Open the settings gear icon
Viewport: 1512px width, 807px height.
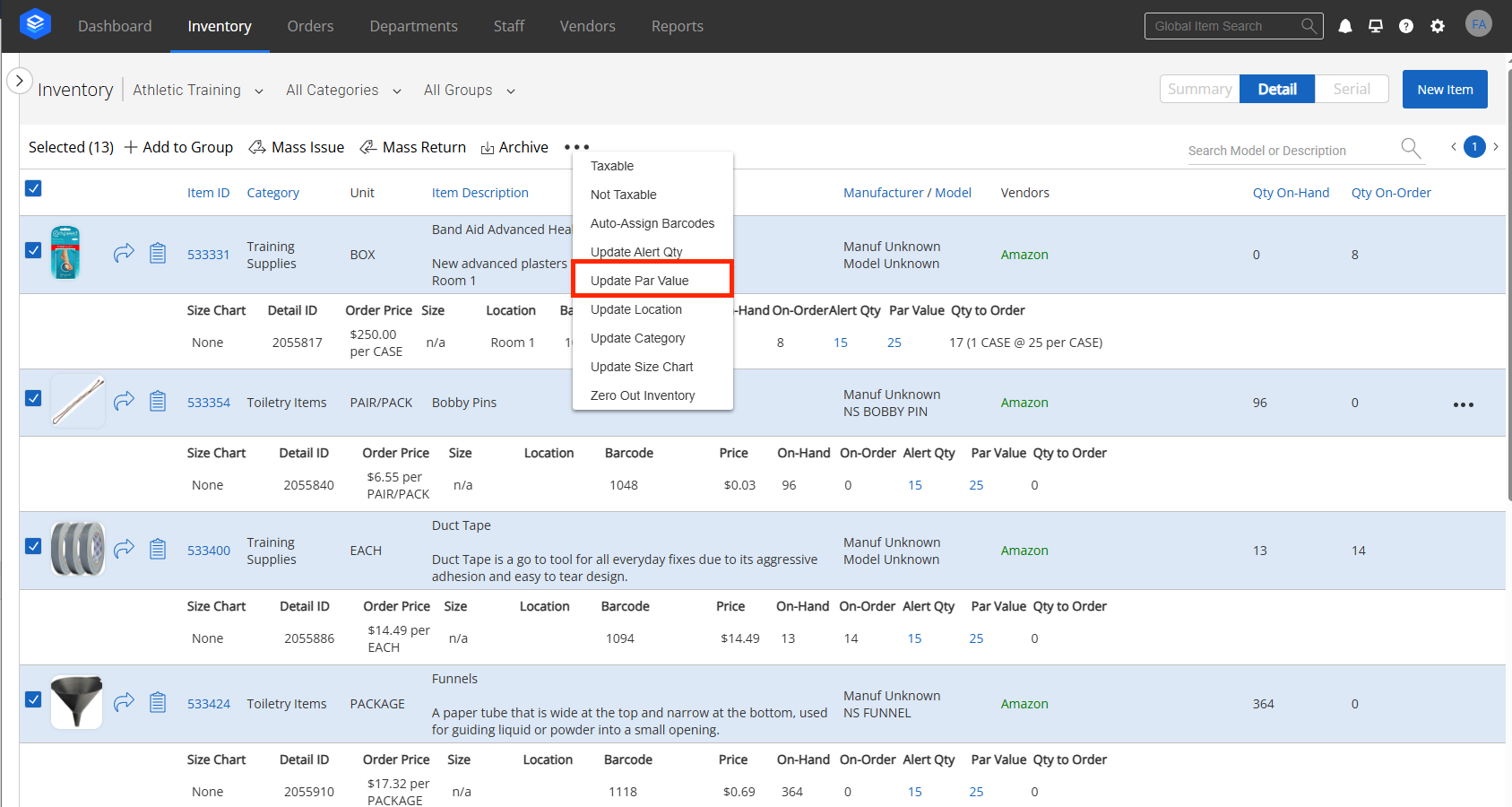tap(1438, 26)
